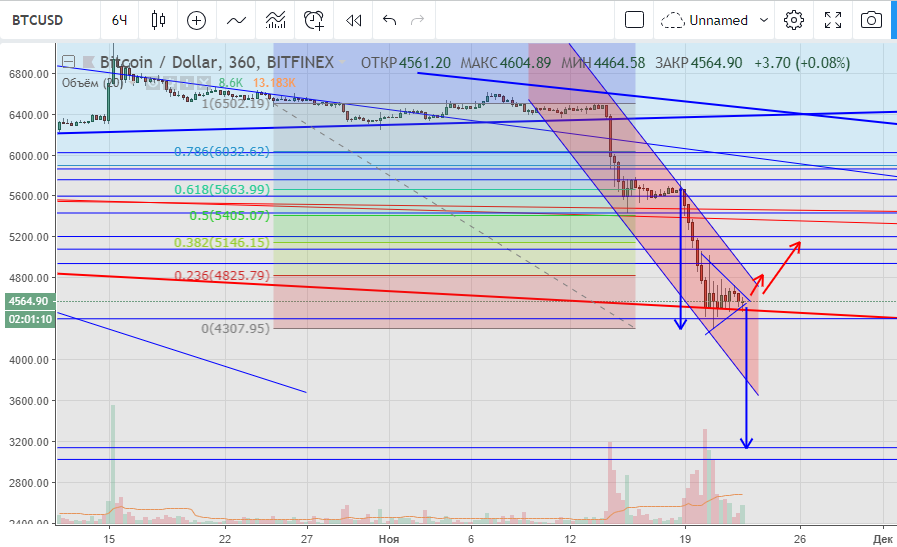Open the indicator templates icon
897x547 pixels.
[x=275, y=20]
